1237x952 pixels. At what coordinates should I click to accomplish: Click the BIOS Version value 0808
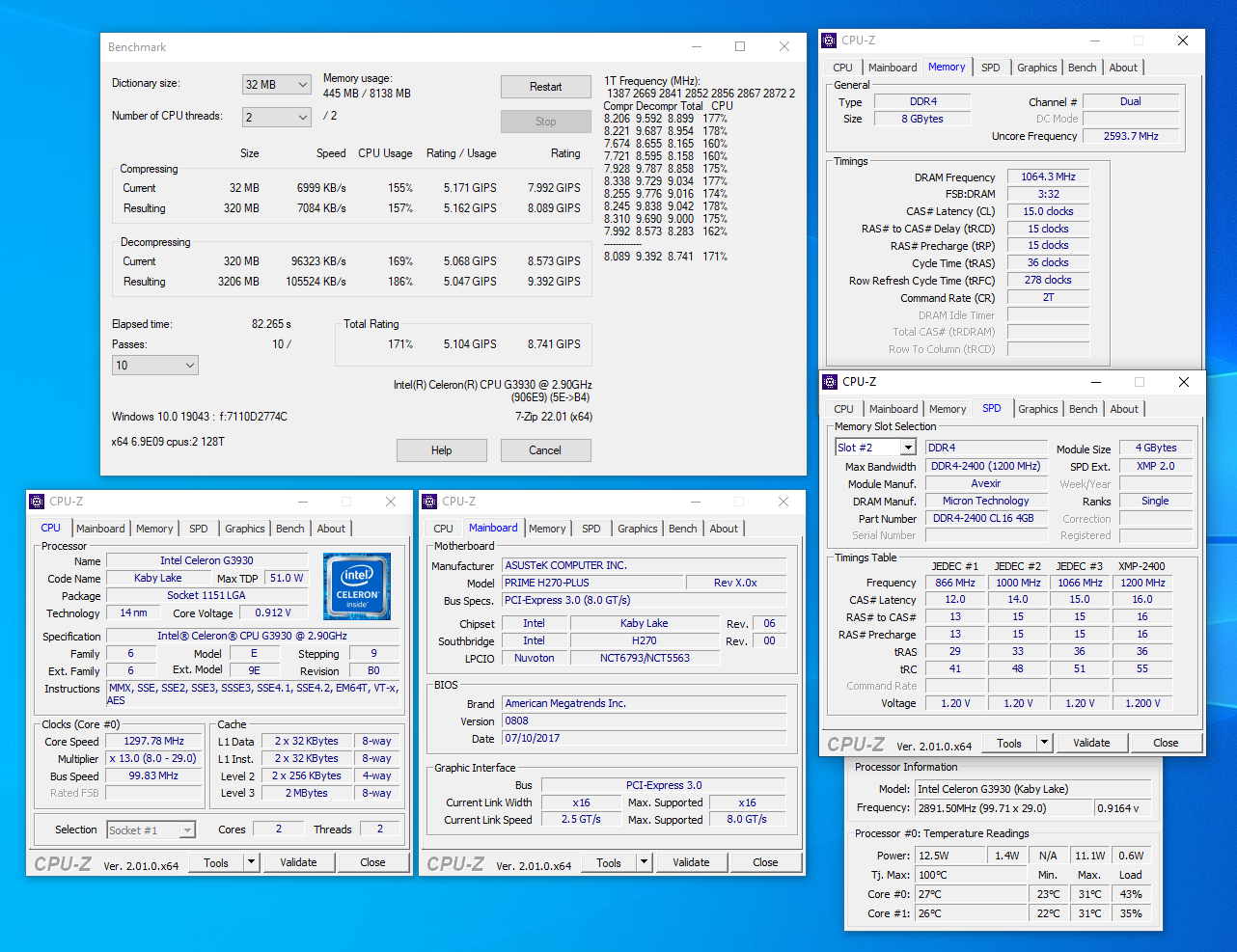coord(645,721)
